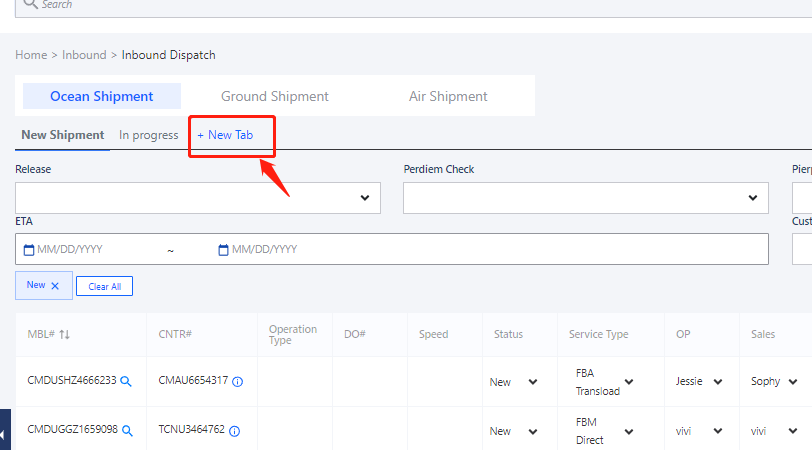The width and height of the screenshot is (812, 450).
Task: Open OP dropdown showing Jessie
Action: pos(718,382)
